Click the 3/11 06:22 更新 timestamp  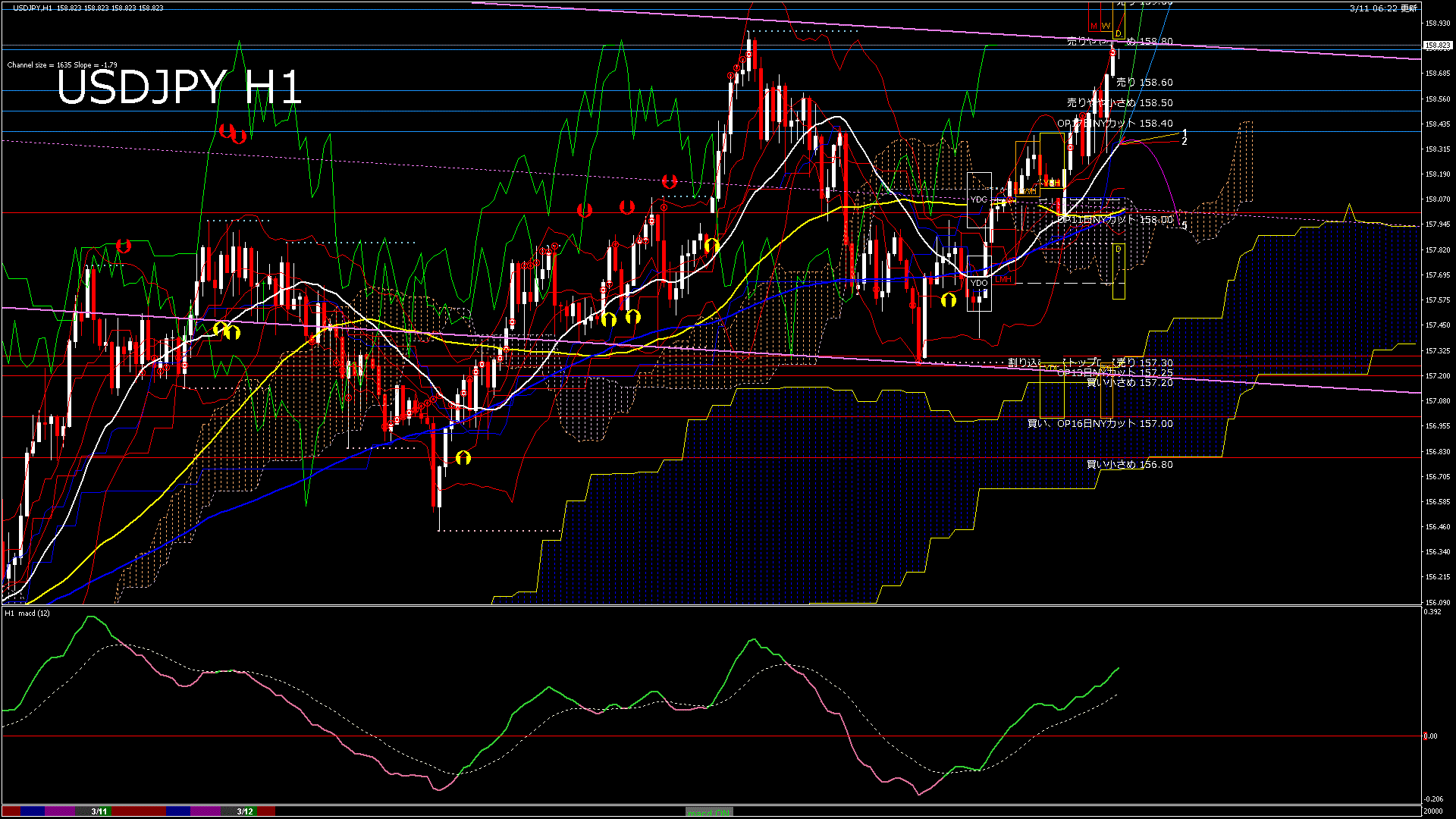point(1383,8)
